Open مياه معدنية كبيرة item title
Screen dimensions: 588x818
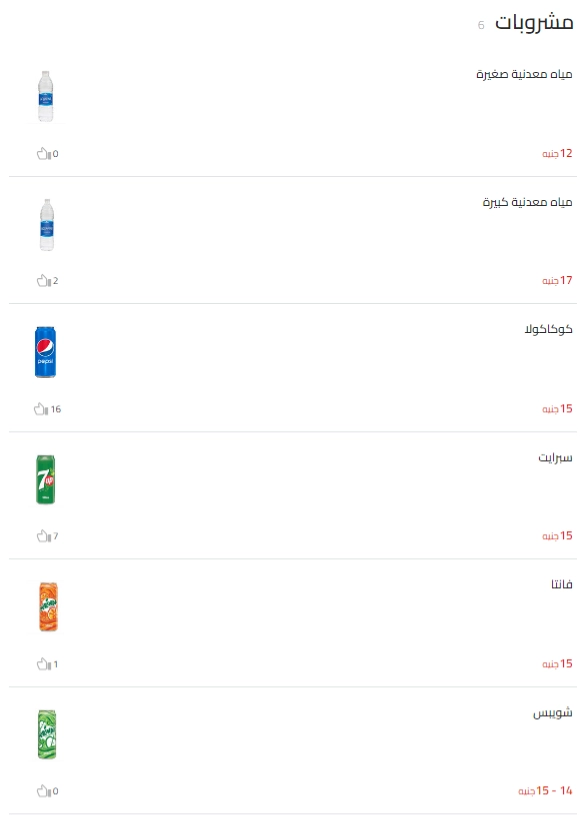pyautogui.click(x=527, y=202)
